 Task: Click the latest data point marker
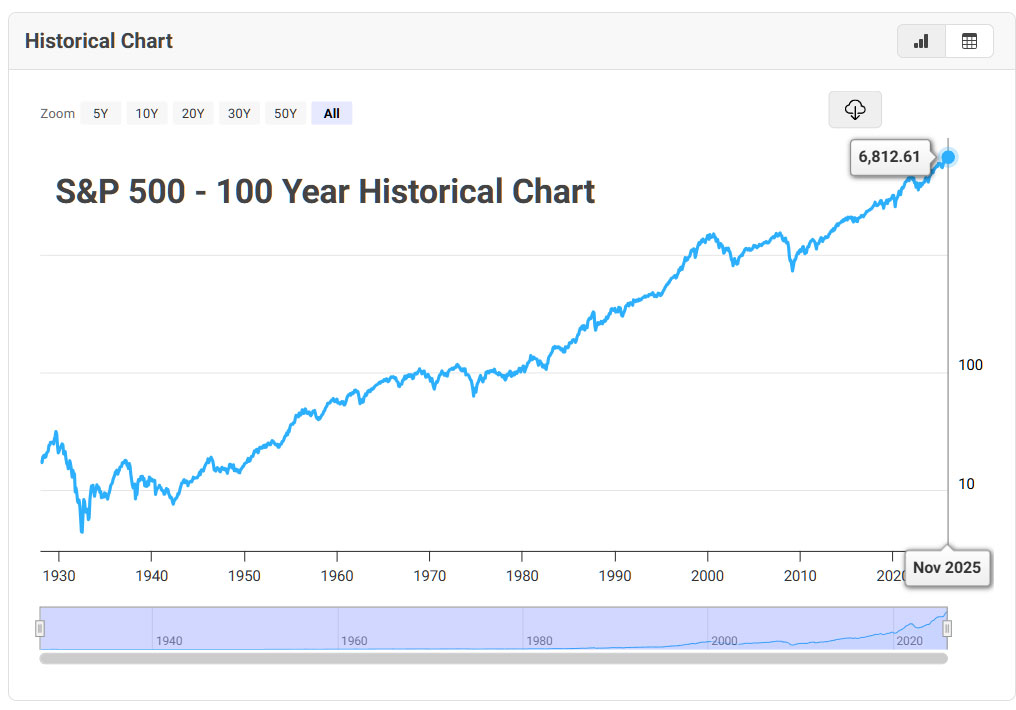[x=948, y=156]
